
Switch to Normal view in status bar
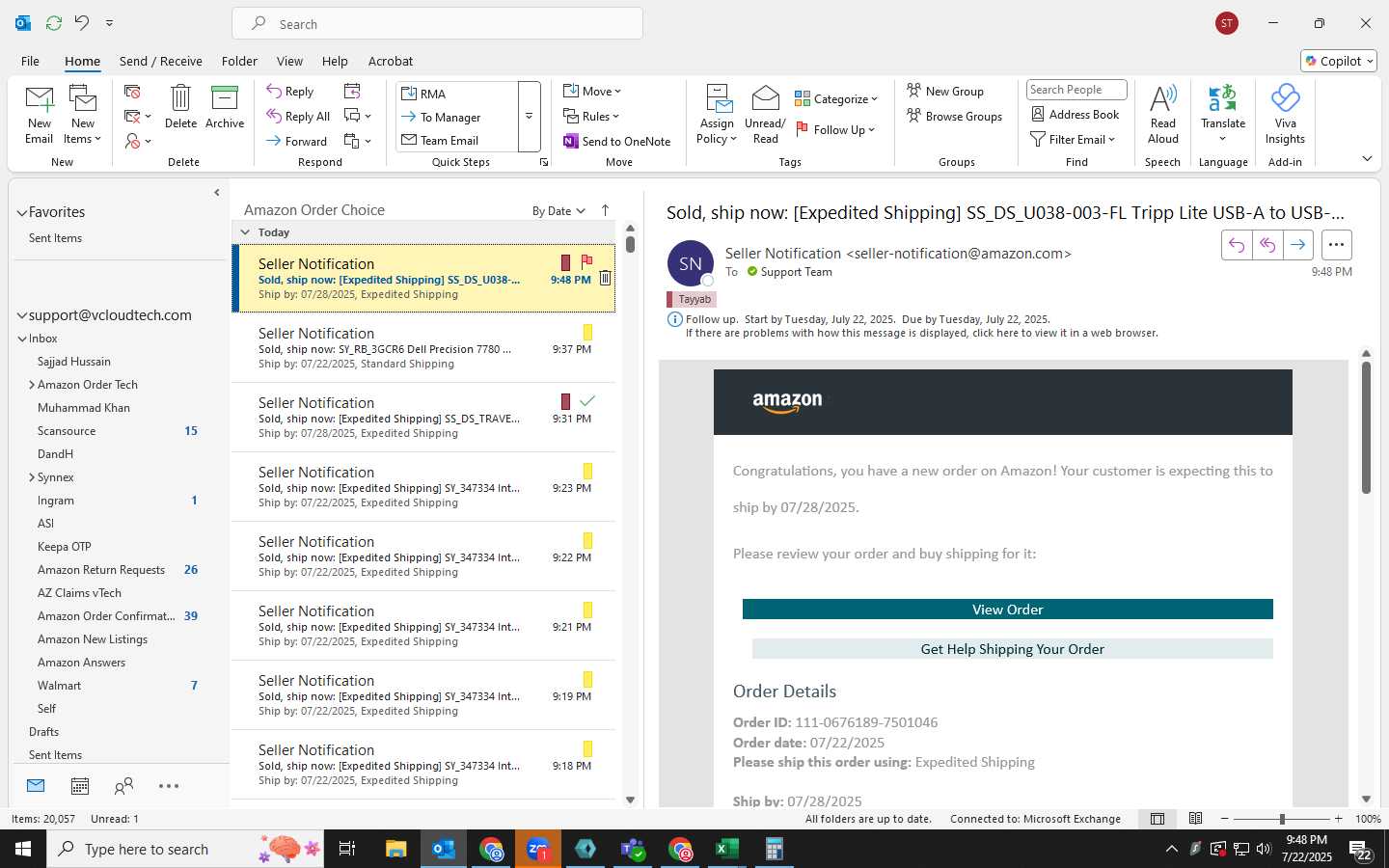click(1157, 819)
